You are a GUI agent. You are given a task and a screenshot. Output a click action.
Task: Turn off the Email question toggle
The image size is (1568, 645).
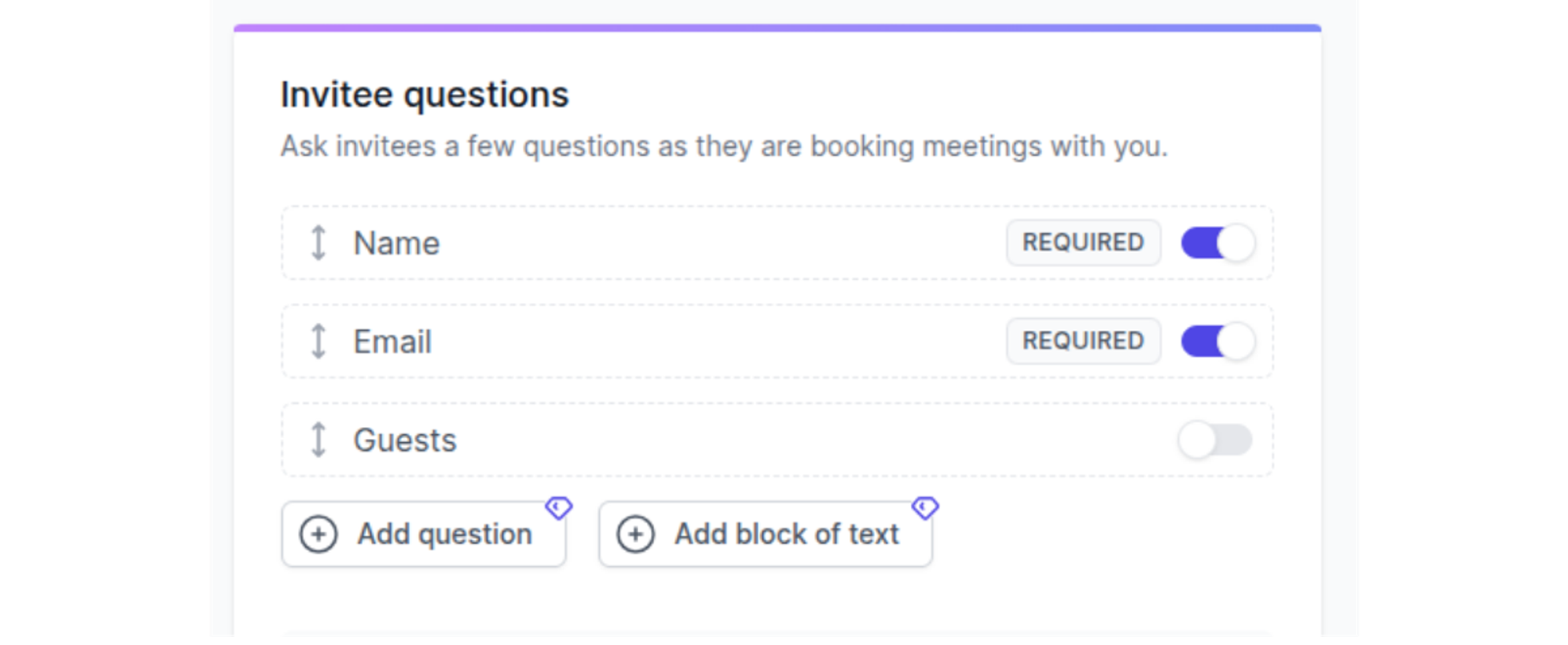click(1218, 342)
